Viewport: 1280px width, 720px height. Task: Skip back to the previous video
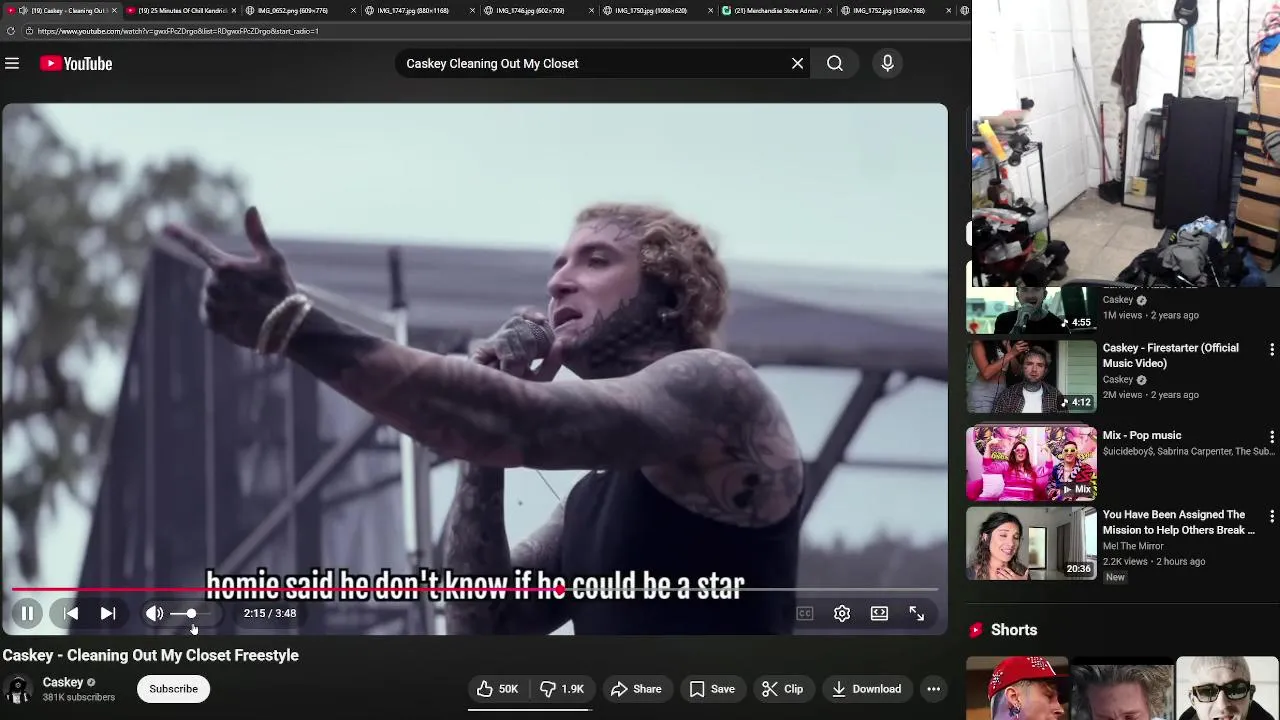[71, 614]
